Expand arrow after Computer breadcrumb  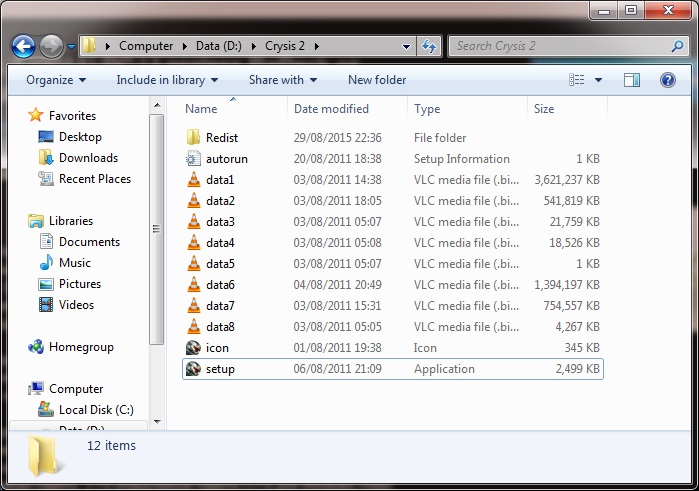click(185, 46)
